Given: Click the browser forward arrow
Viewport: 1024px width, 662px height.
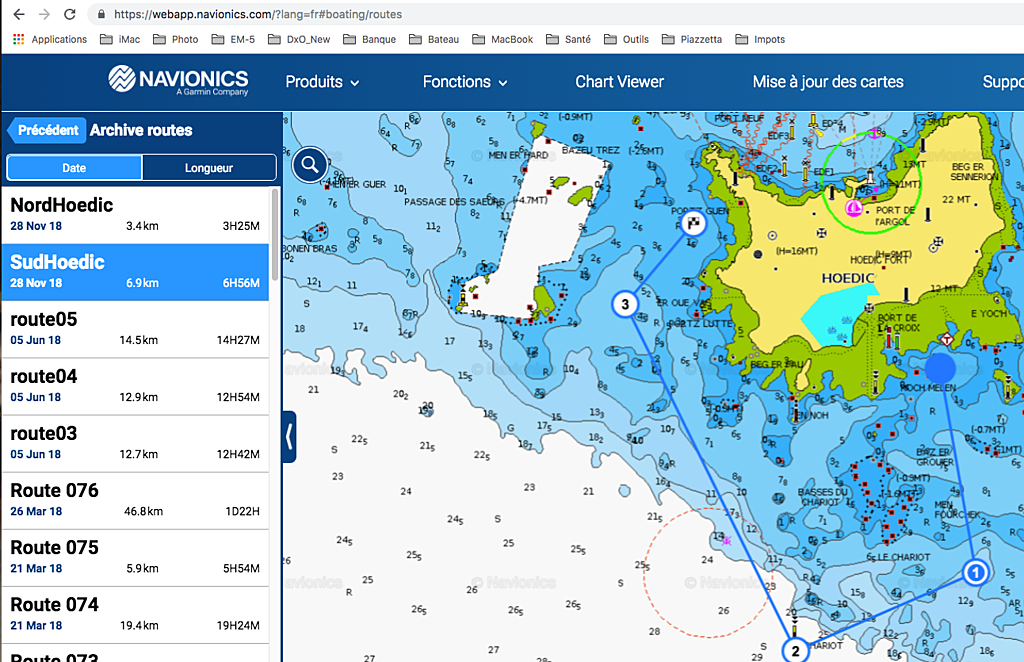Looking at the screenshot, I should [x=44, y=14].
